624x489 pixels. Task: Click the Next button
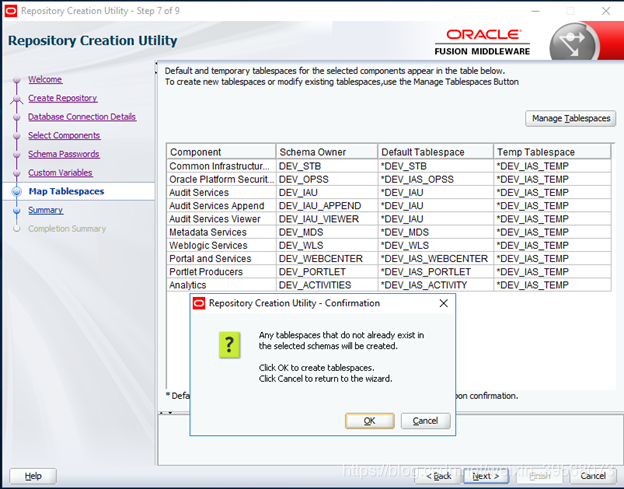(486, 476)
